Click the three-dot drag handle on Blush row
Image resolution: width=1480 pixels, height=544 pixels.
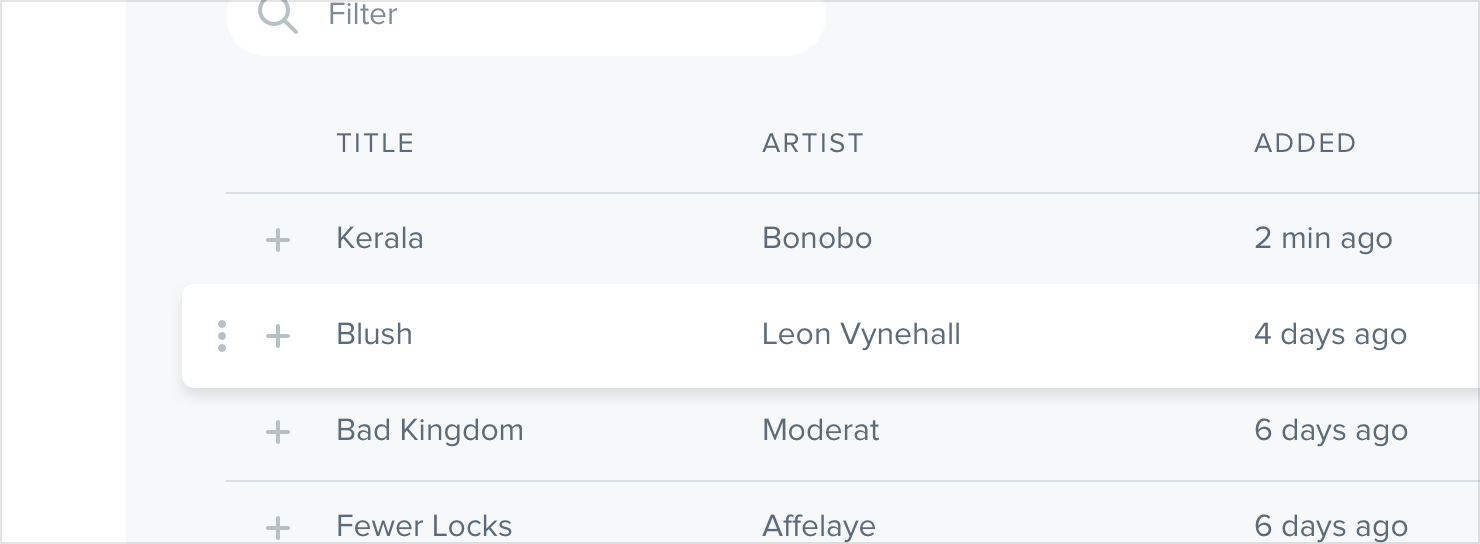point(222,336)
